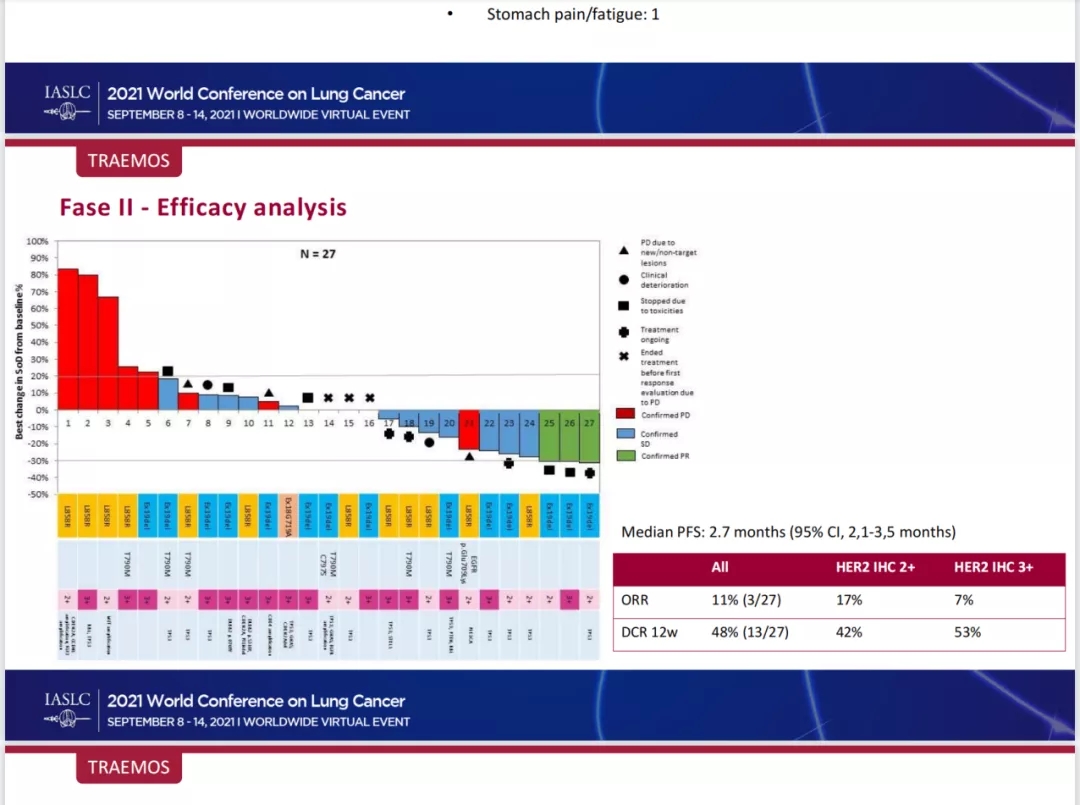Screen dimensions: 1080x805
Task: Select the HER2 IHC 2+ column header
Action: point(874,567)
